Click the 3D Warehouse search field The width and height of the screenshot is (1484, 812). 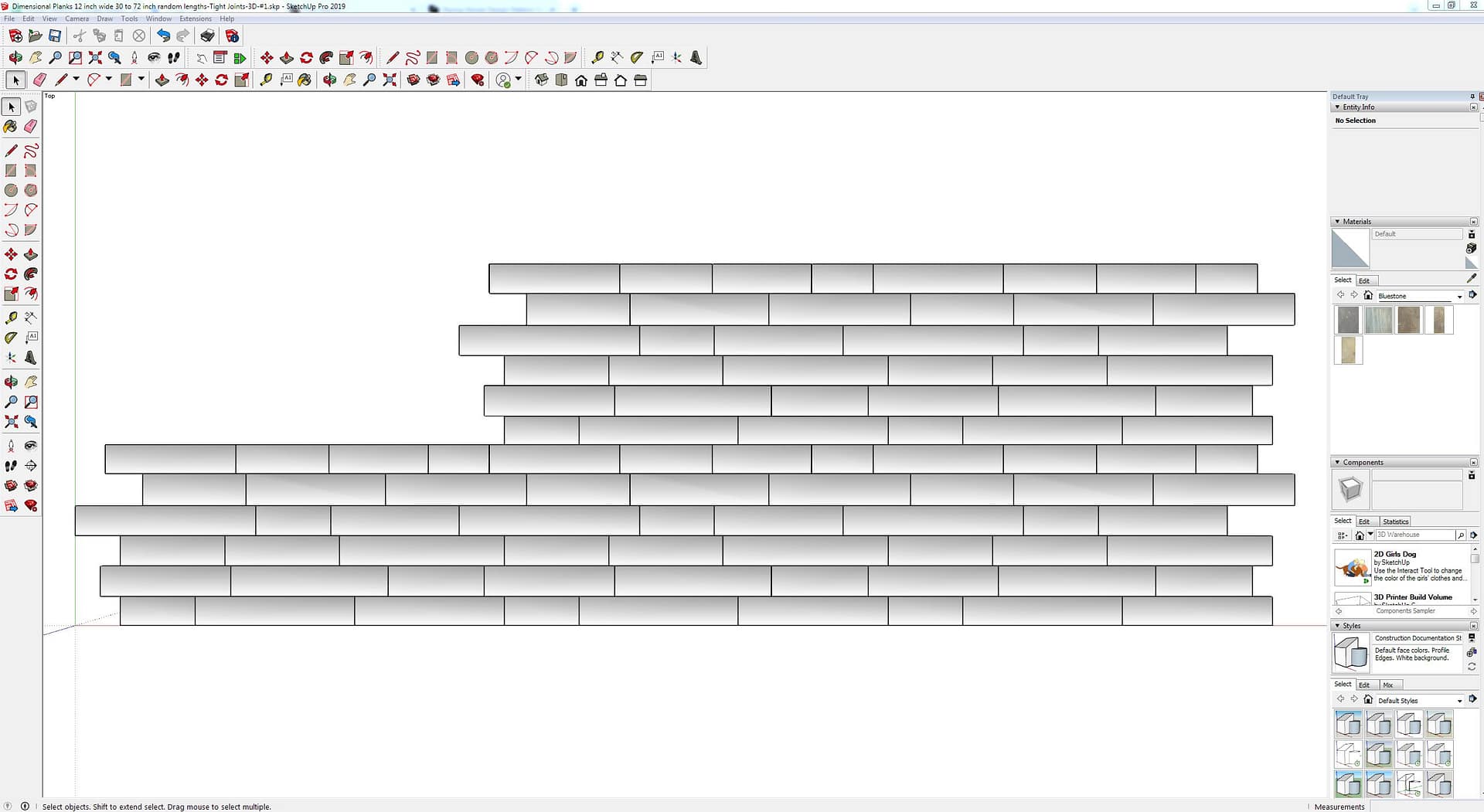1413,535
